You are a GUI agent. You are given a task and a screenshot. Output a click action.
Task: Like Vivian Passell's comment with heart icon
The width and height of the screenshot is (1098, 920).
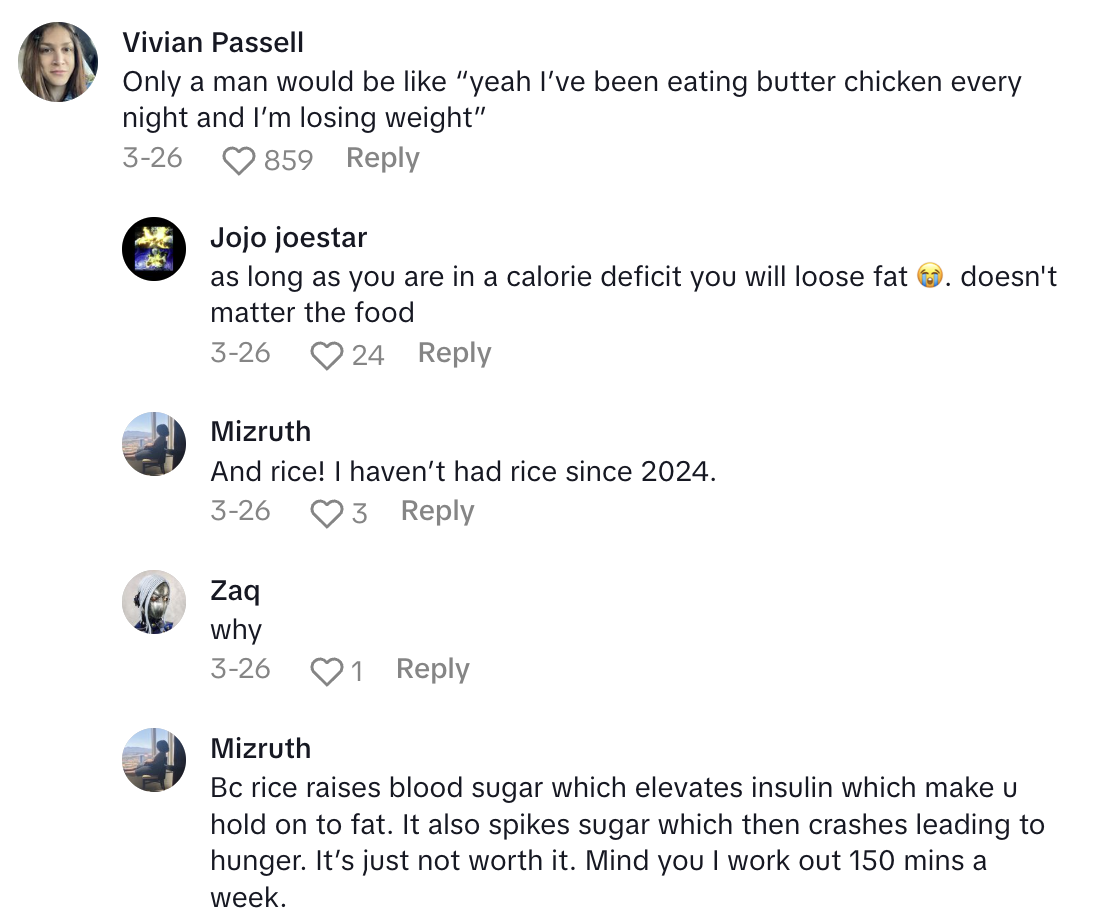238,160
